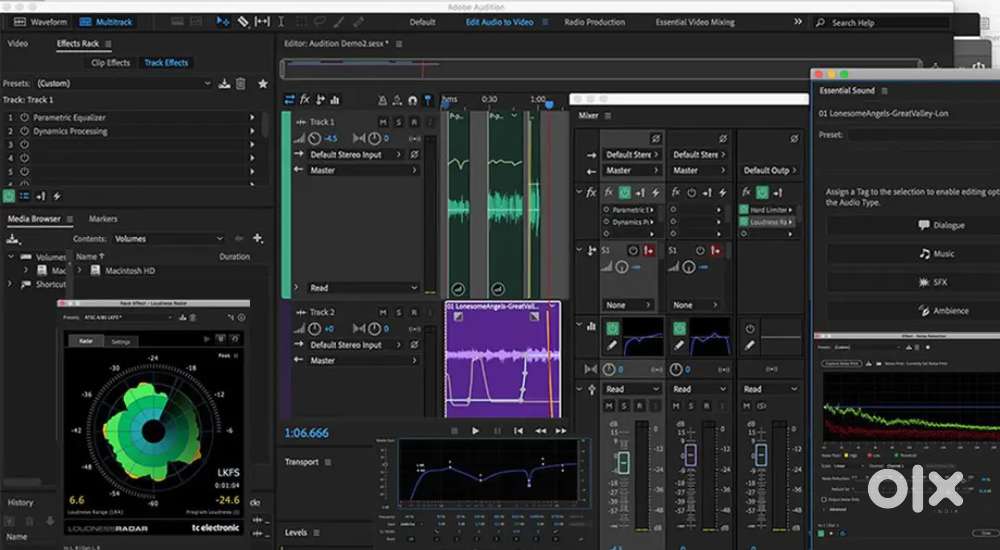Viewport: 1000px width, 550px height.
Task: Select the Radio Production workspace
Action: pos(594,22)
